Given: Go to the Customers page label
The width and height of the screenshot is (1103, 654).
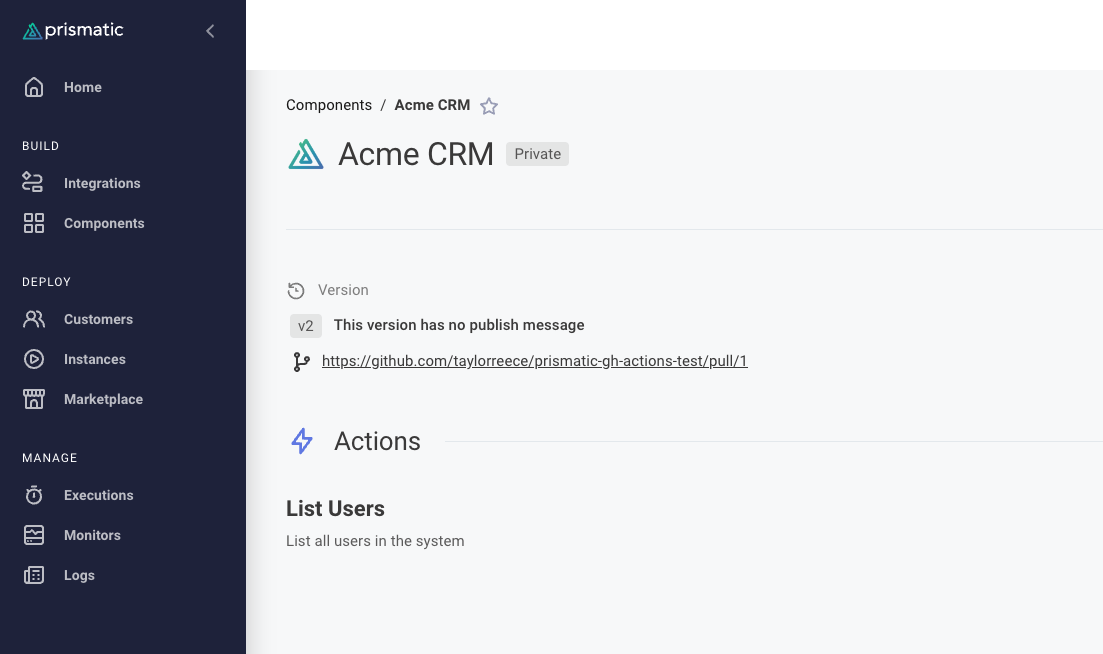Looking at the screenshot, I should coord(98,319).
